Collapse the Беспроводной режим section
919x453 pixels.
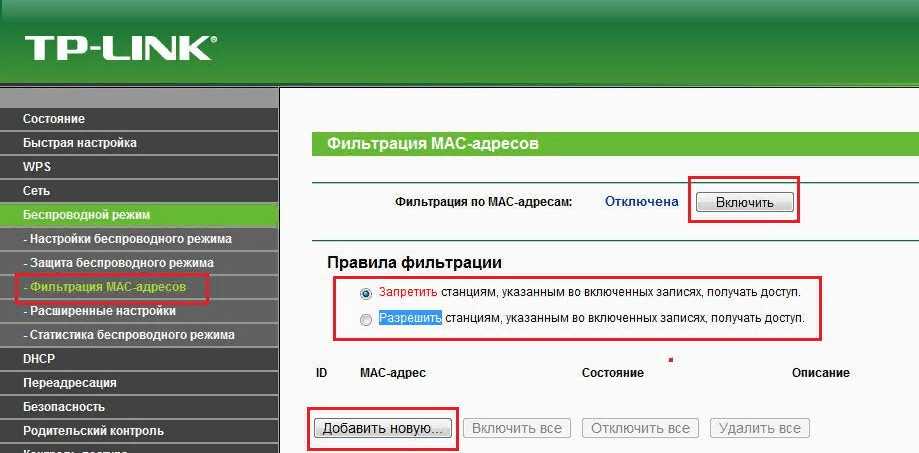point(86,215)
